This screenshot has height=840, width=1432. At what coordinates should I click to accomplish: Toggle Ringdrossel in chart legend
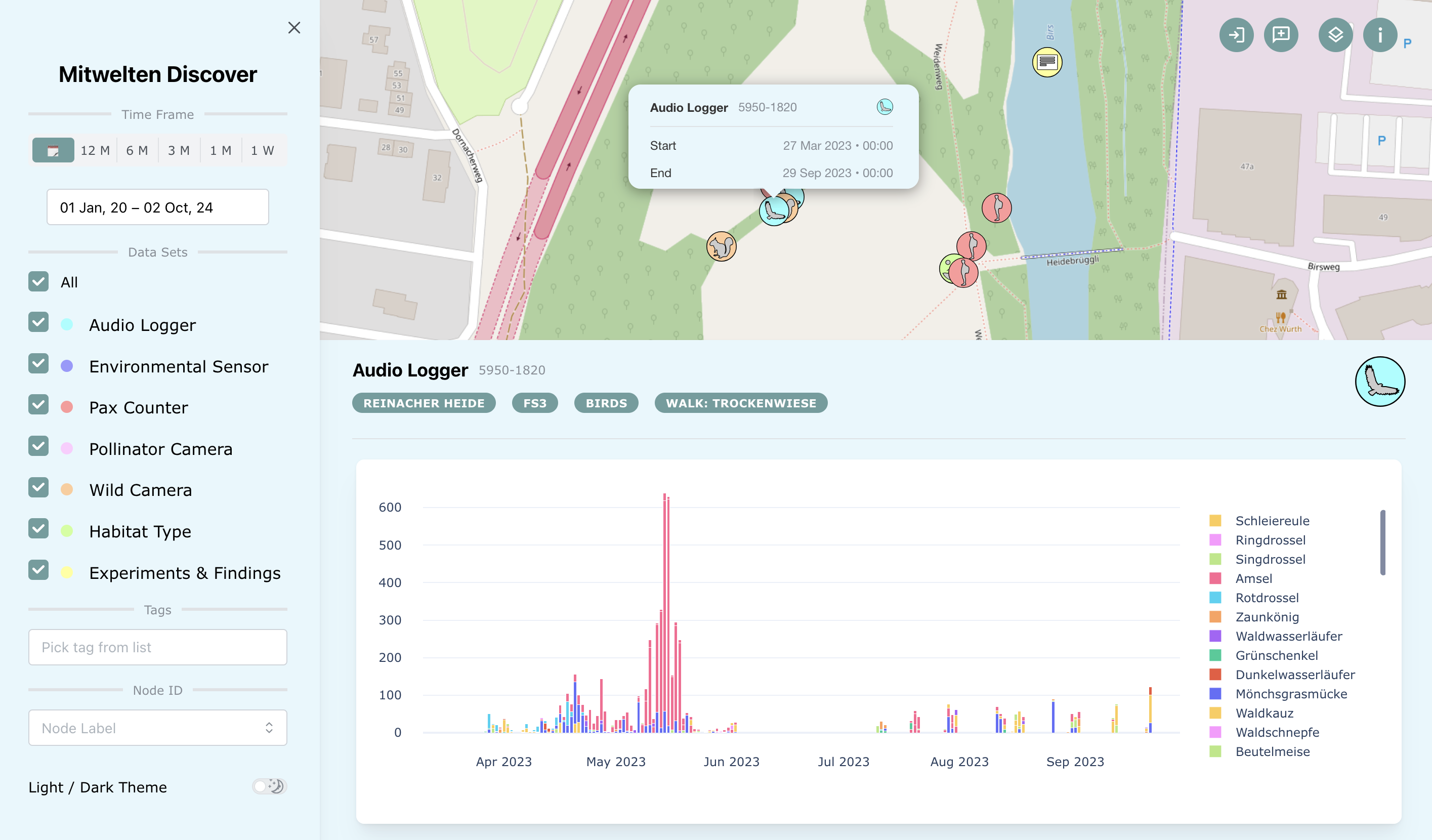tap(1257, 540)
